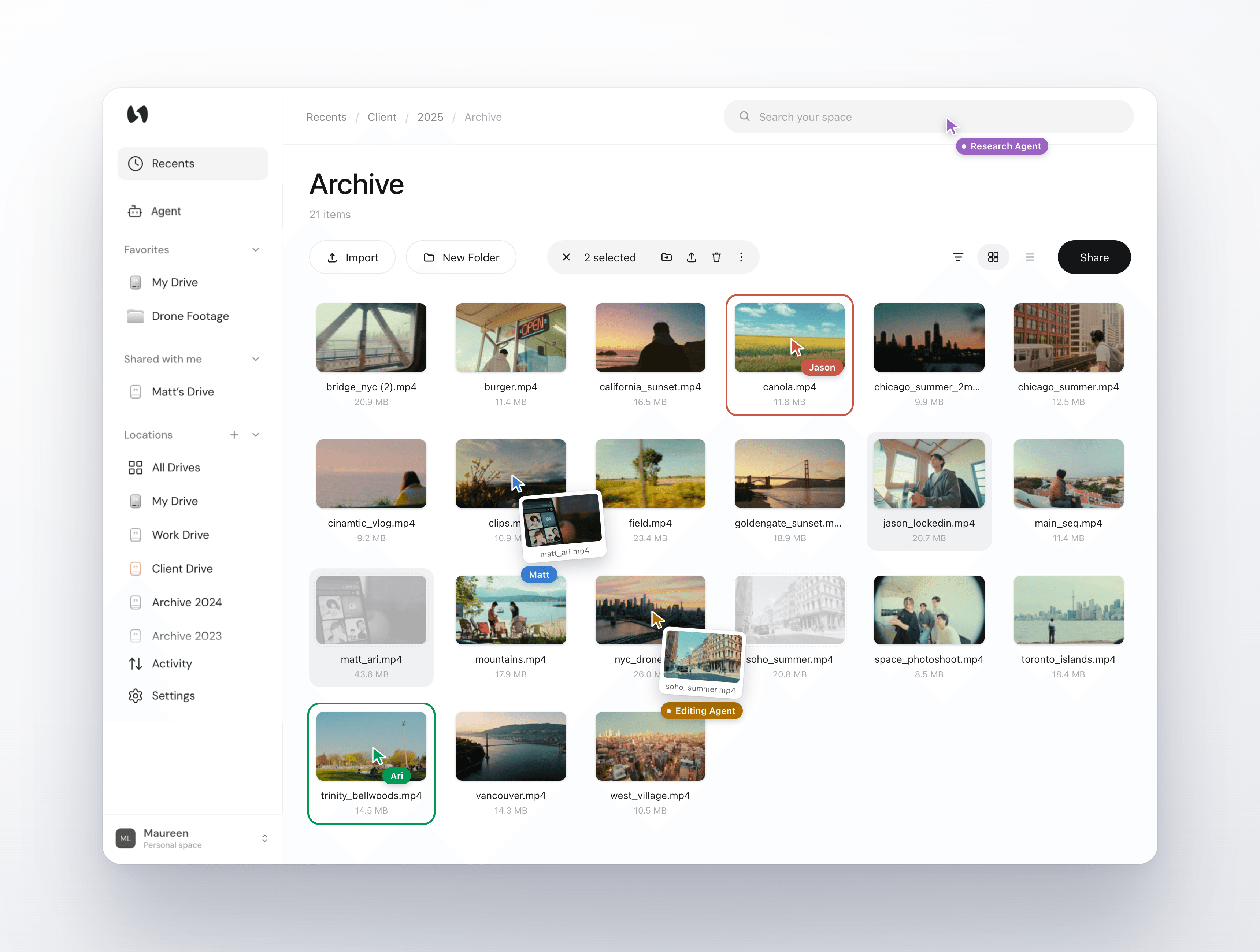Open Settings from sidebar
The image size is (1260, 952).
pyautogui.click(x=161, y=696)
